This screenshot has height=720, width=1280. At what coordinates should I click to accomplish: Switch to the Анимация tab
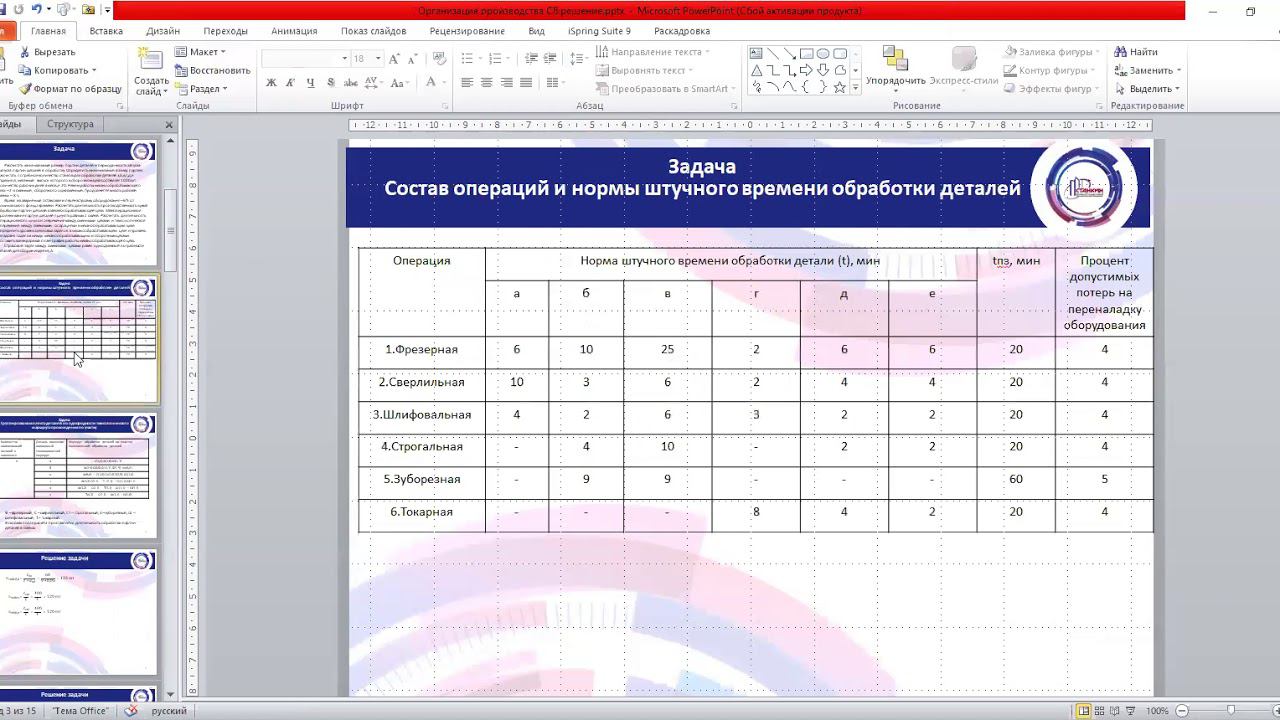click(293, 31)
